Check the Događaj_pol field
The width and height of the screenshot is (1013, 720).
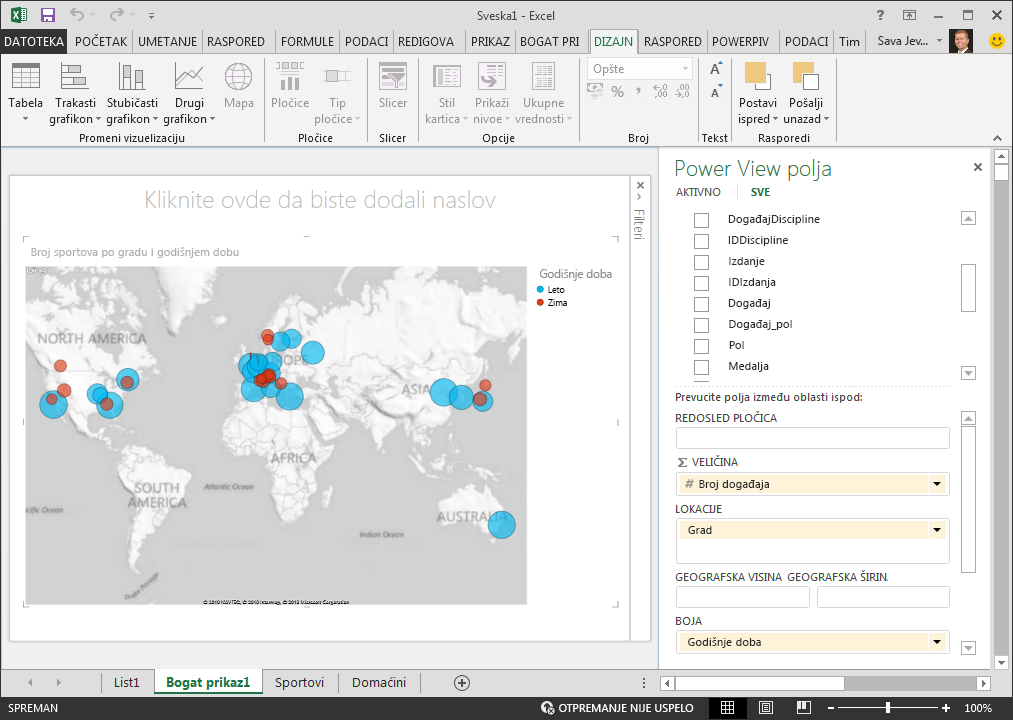(x=701, y=325)
